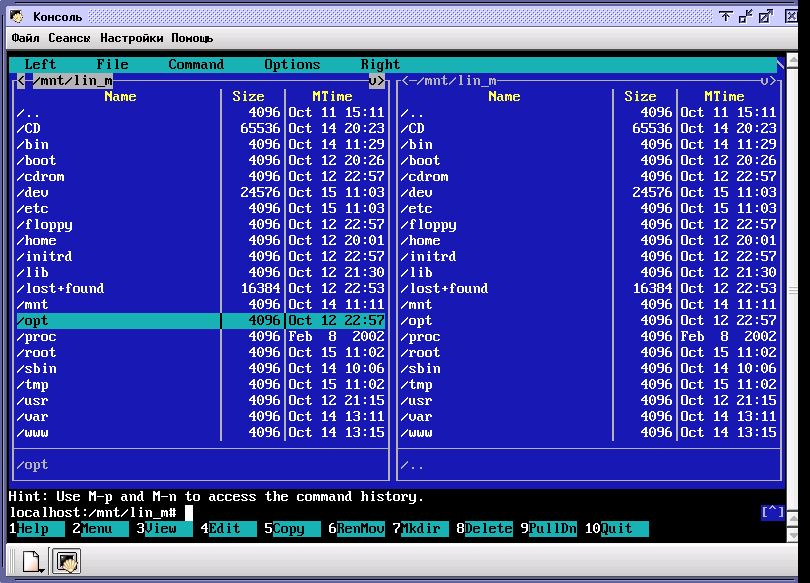Select /home directory in left panel
Screen dimensions: 810x583
(x=200, y=241)
